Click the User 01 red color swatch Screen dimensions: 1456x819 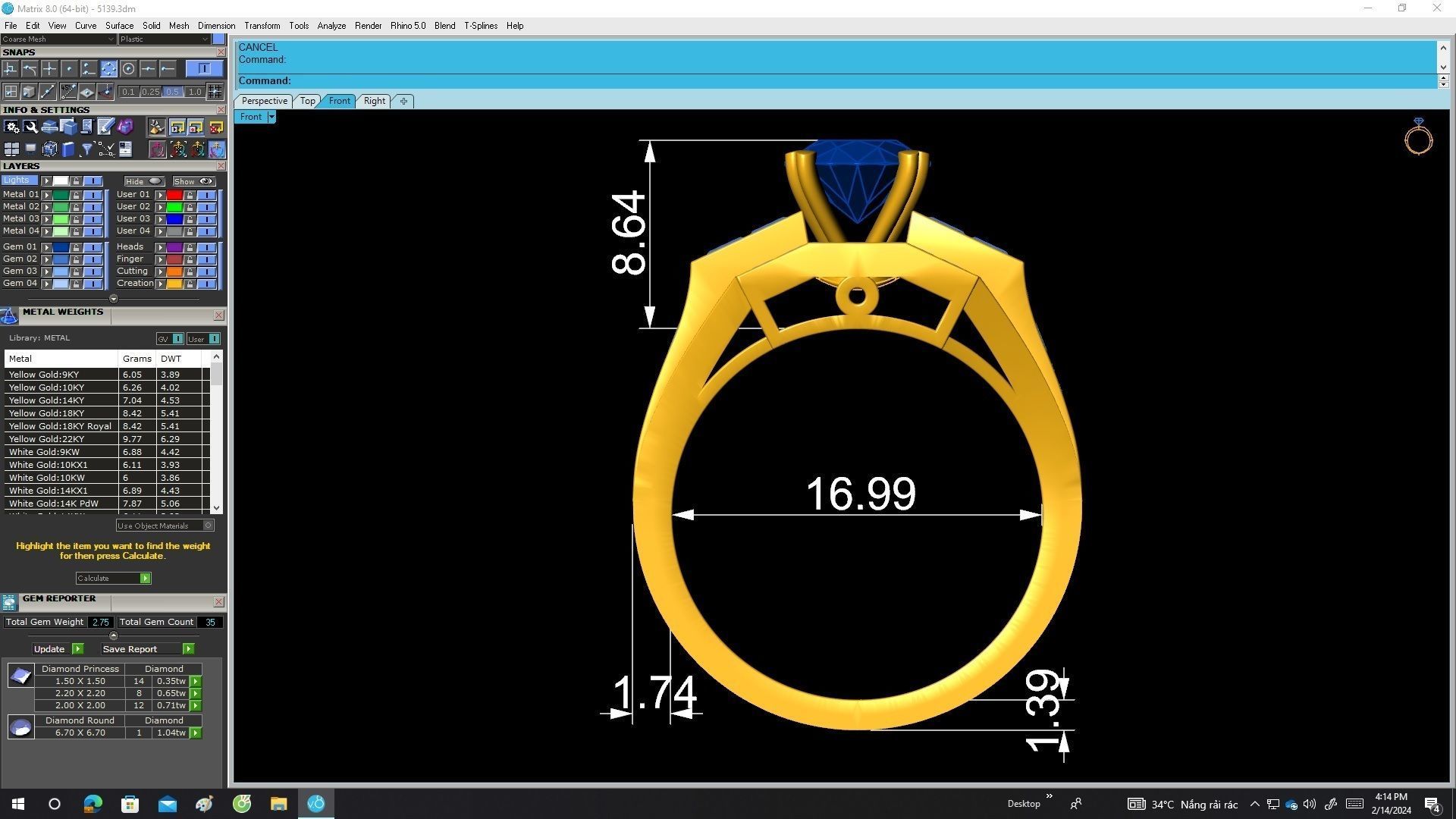tap(174, 195)
